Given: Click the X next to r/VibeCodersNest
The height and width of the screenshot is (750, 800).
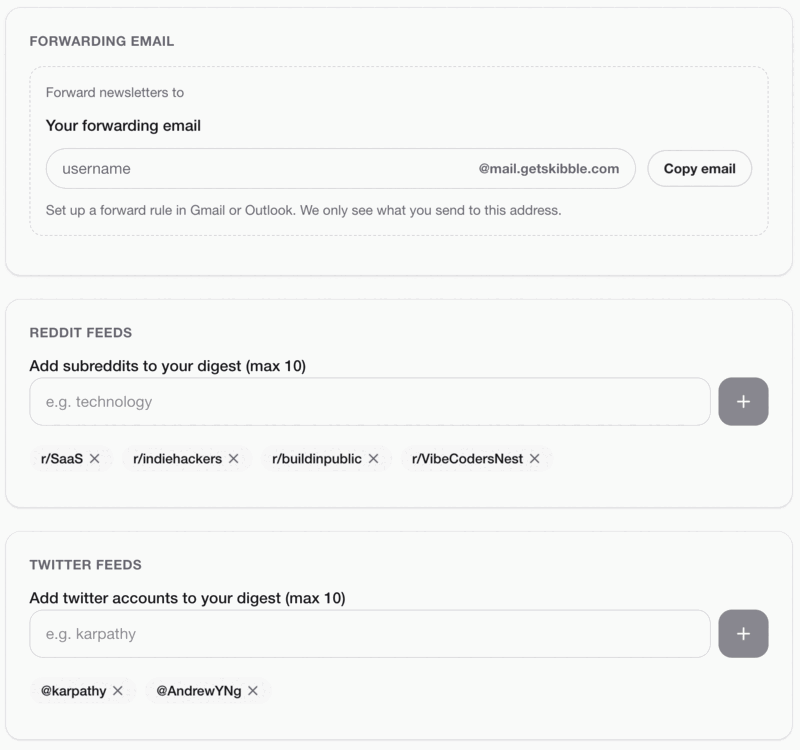Looking at the screenshot, I should [534, 459].
